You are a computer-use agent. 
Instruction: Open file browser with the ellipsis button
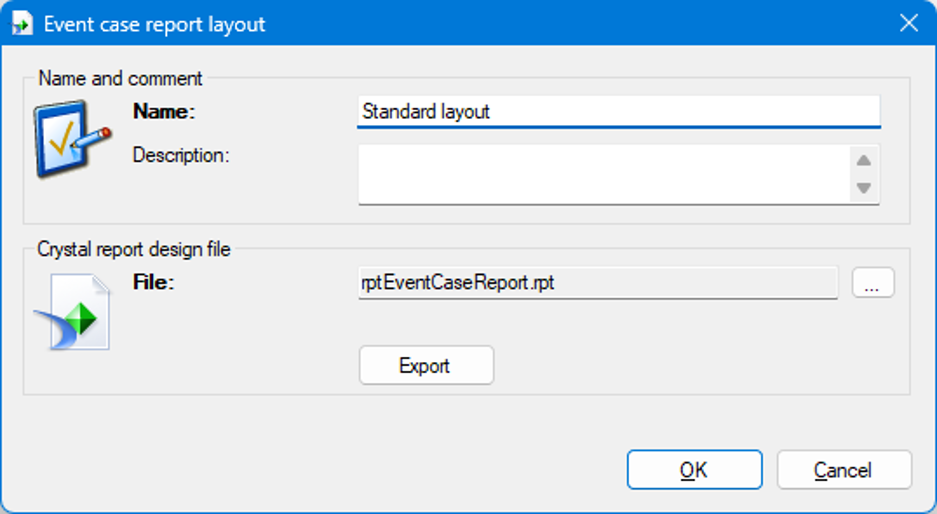tap(873, 284)
